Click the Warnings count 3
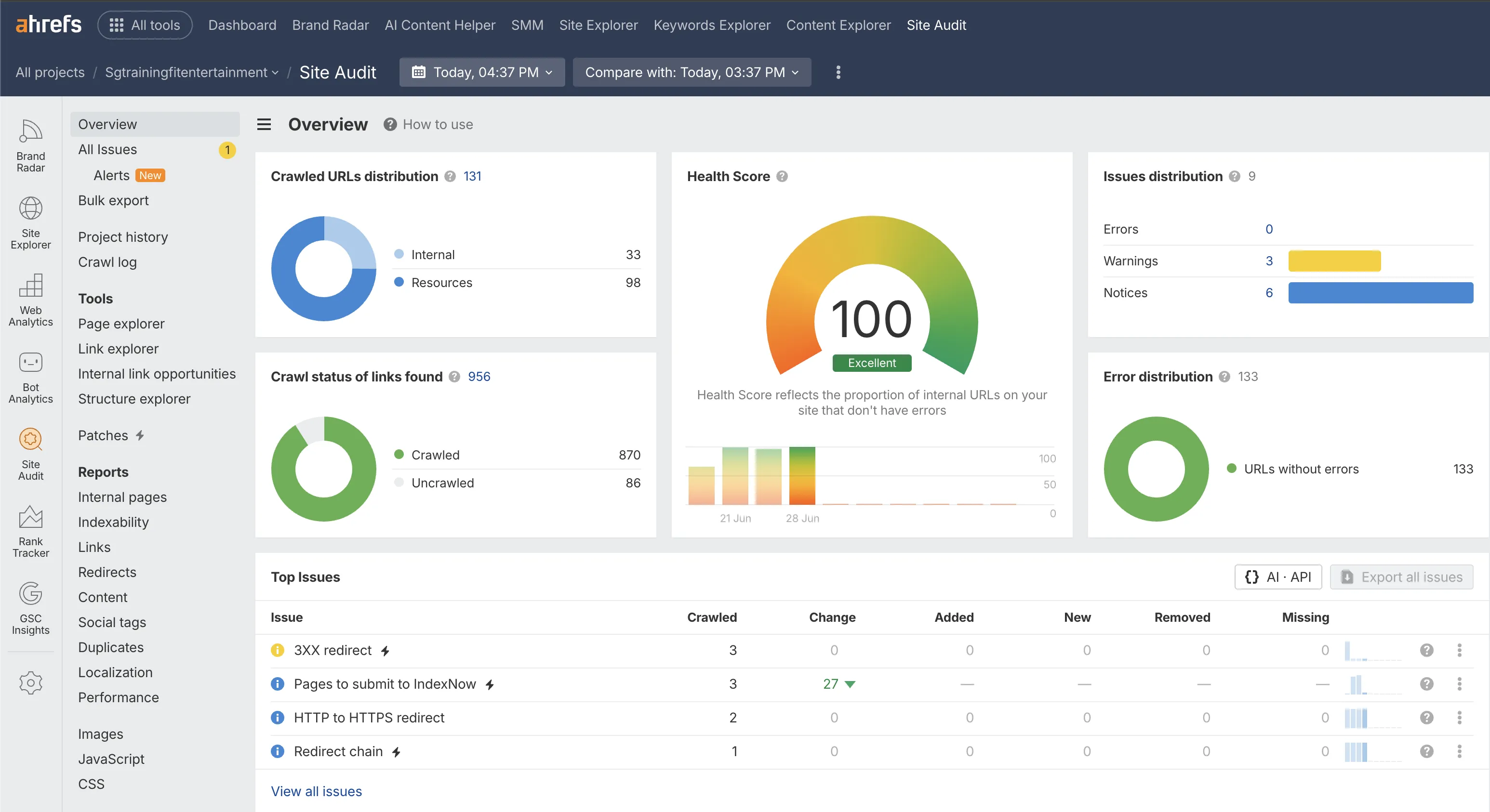The height and width of the screenshot is (812, 1490). tap(1268, 261)
